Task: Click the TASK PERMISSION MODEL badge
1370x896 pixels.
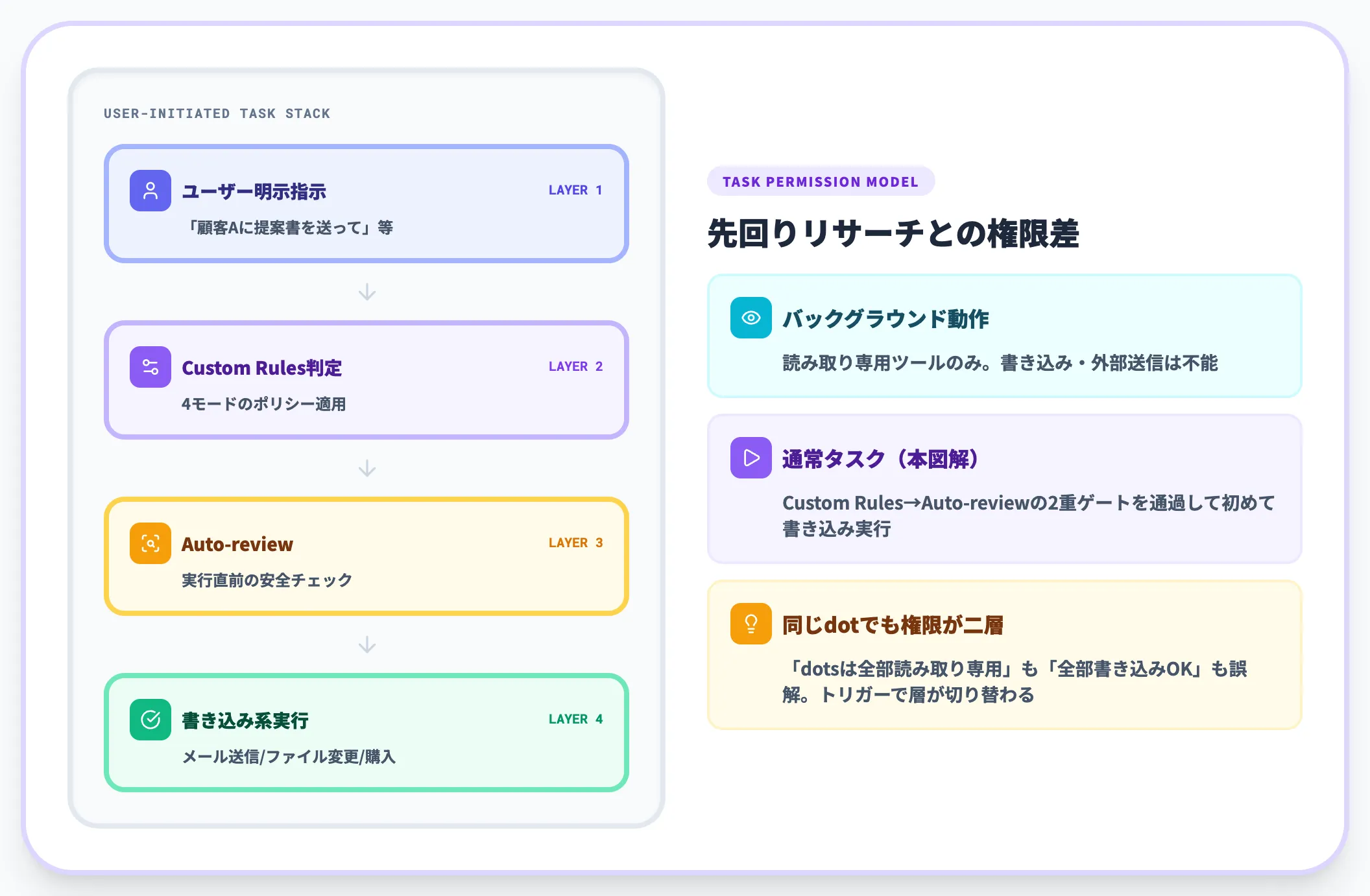Action: pos(821,182)
